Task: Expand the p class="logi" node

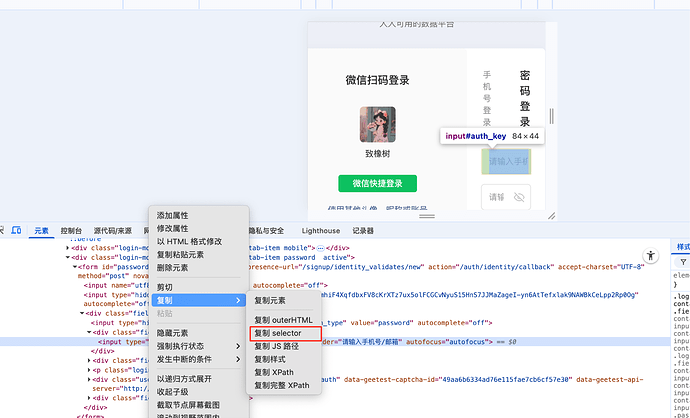Action: 89,370
